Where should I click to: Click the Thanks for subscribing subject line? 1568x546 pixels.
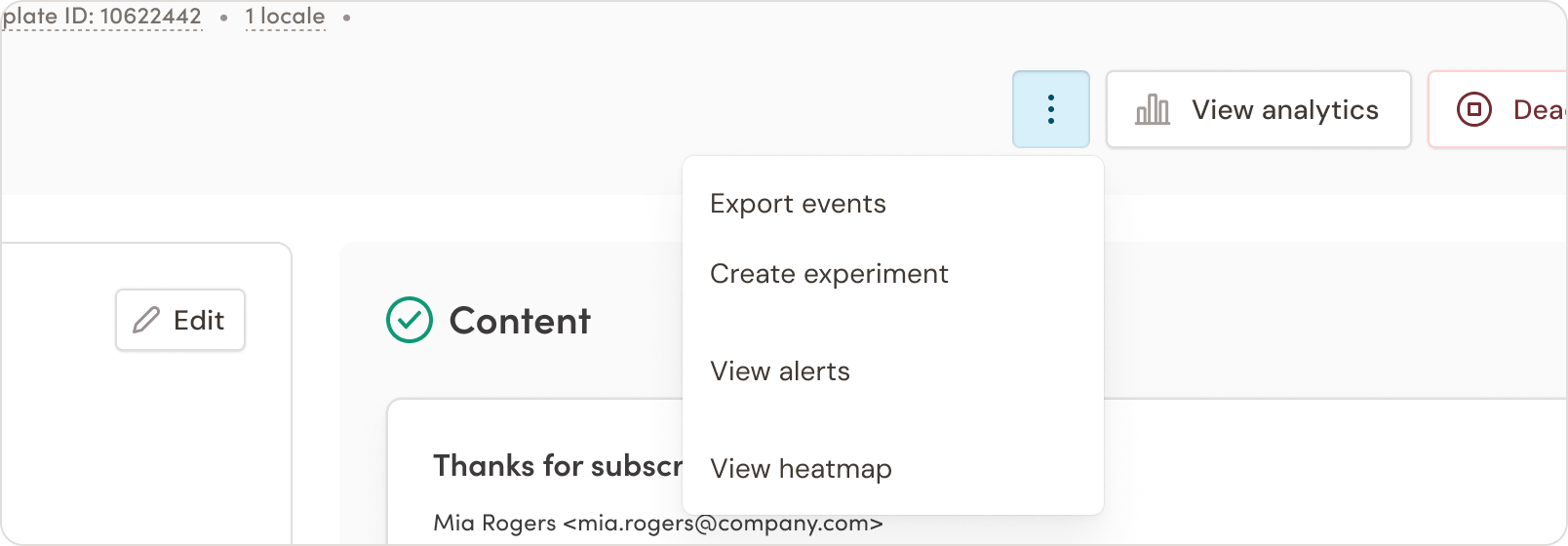[x=558, y=466]
